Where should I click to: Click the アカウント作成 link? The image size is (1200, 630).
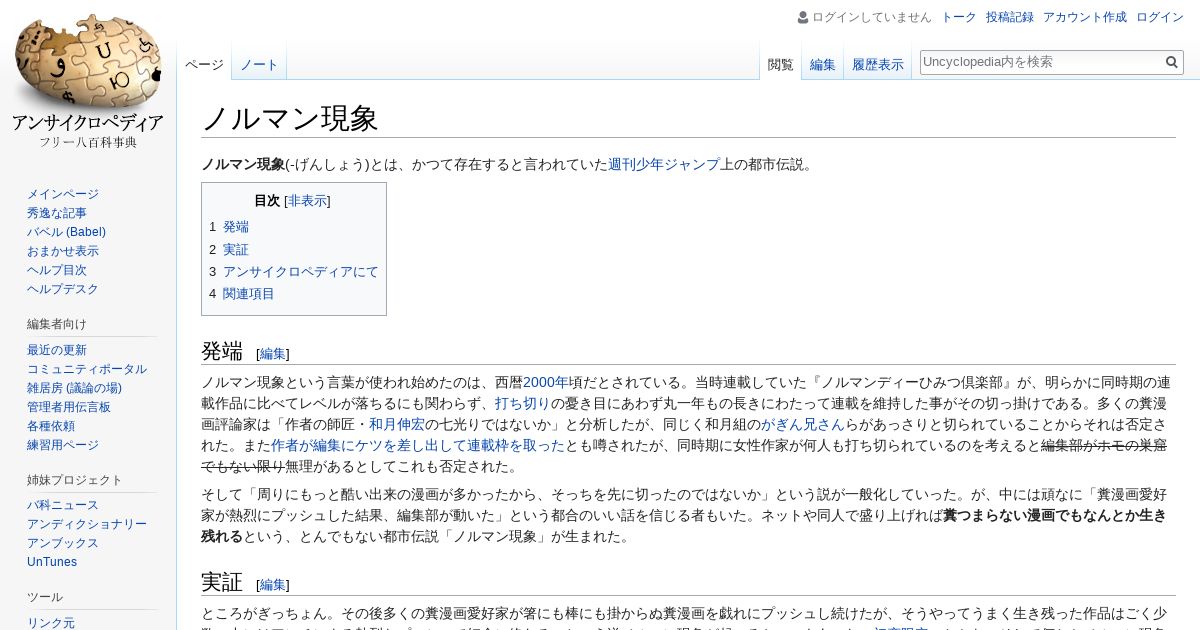point(1085,17)
